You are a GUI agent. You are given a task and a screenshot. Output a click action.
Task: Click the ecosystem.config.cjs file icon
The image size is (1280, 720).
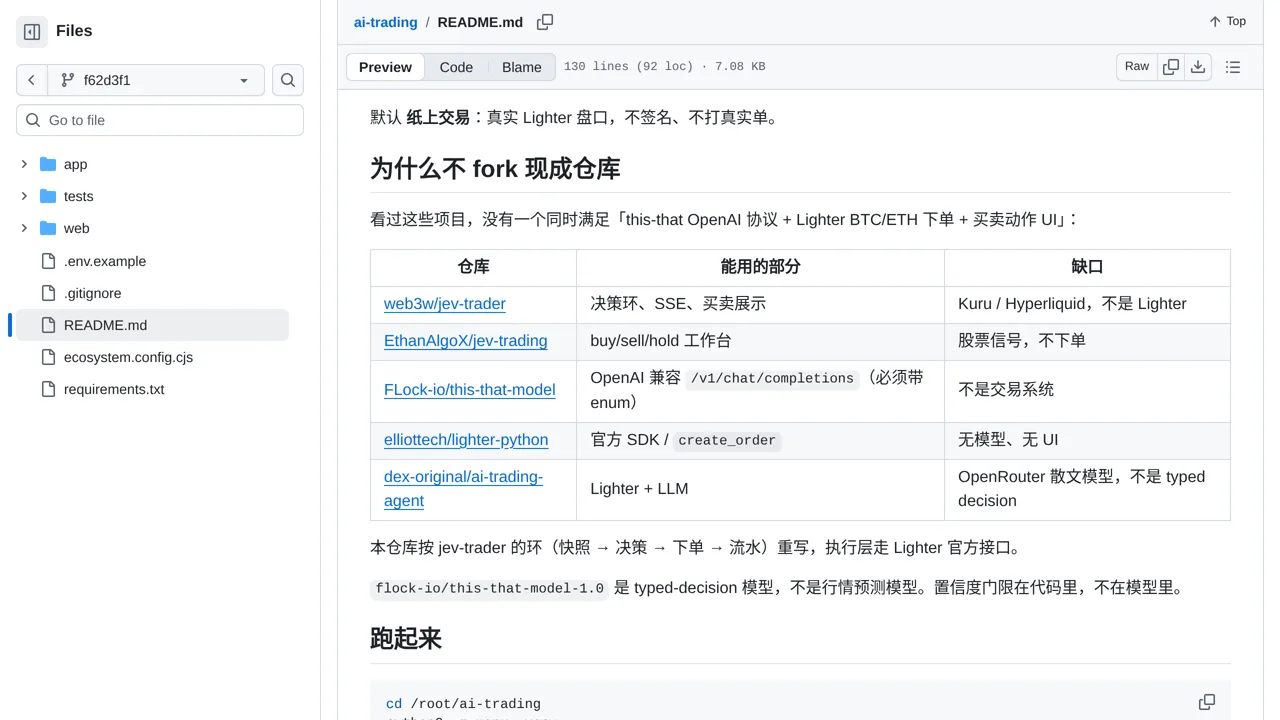[48, 357]
